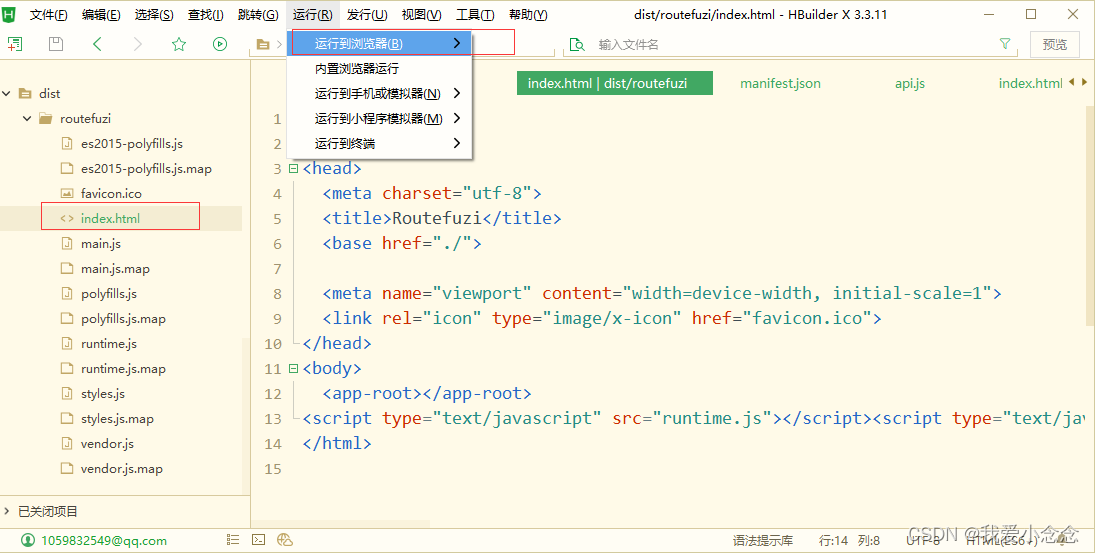Open the 发行(U) menu
The width and height of the screenshot is (1095, 553).
[x=367, y=15]
